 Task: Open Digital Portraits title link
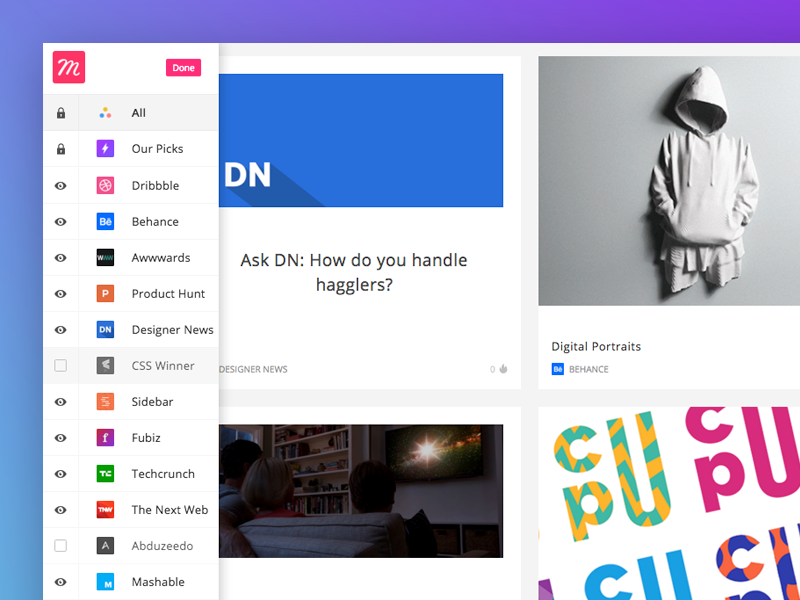click(x=596, y=346)
